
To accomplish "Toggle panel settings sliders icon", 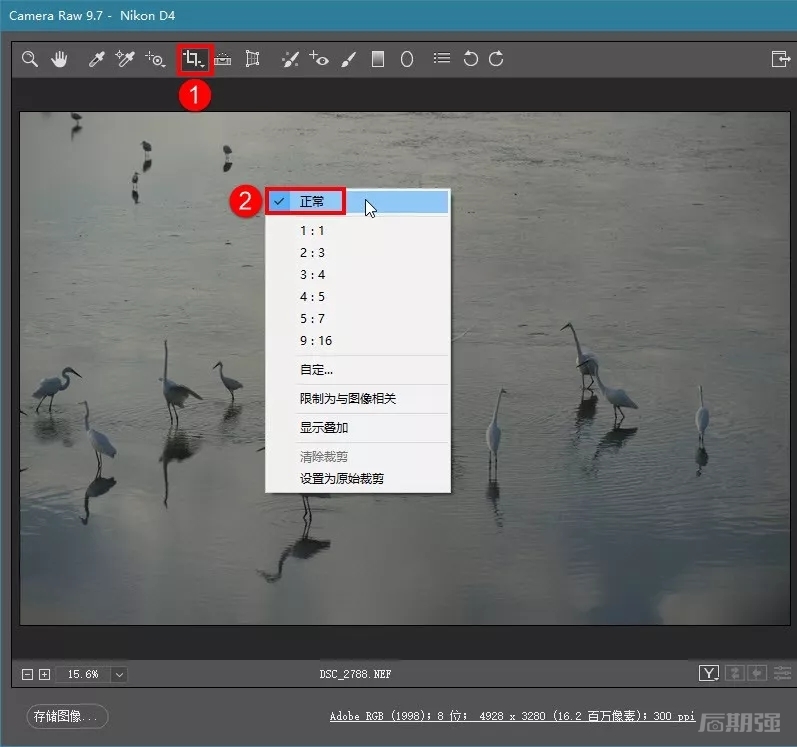I will point(782,673).
